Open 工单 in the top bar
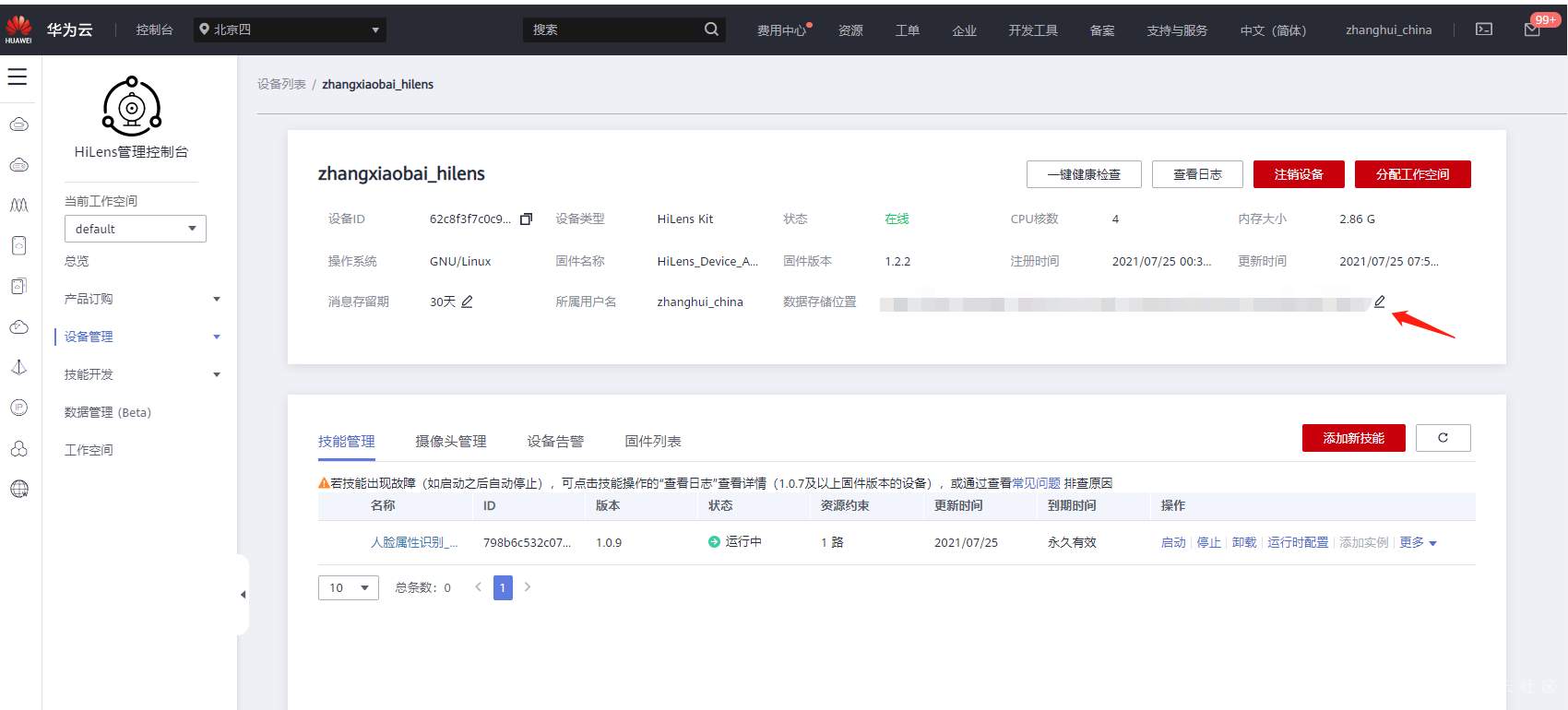The width and height of the screenshot is (1568, 710). click(908, 30)
